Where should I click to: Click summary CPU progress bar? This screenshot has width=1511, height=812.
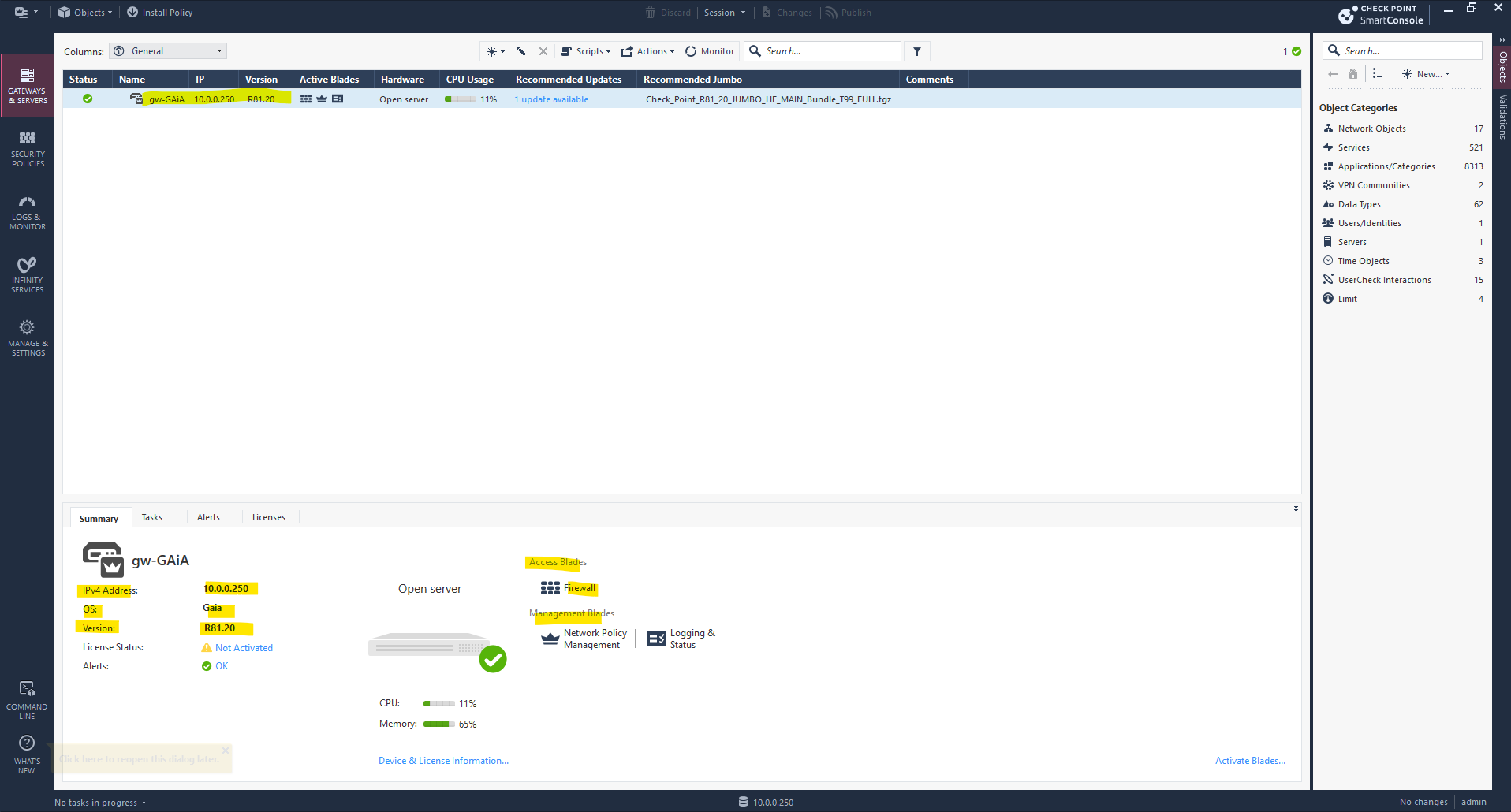coord(439,703)
